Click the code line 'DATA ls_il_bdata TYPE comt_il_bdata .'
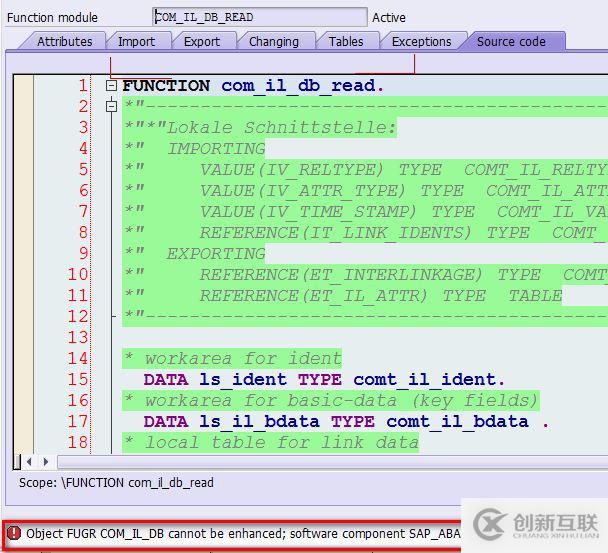The height and width of the screenshot is (553, 608). [x=346, y=422]
